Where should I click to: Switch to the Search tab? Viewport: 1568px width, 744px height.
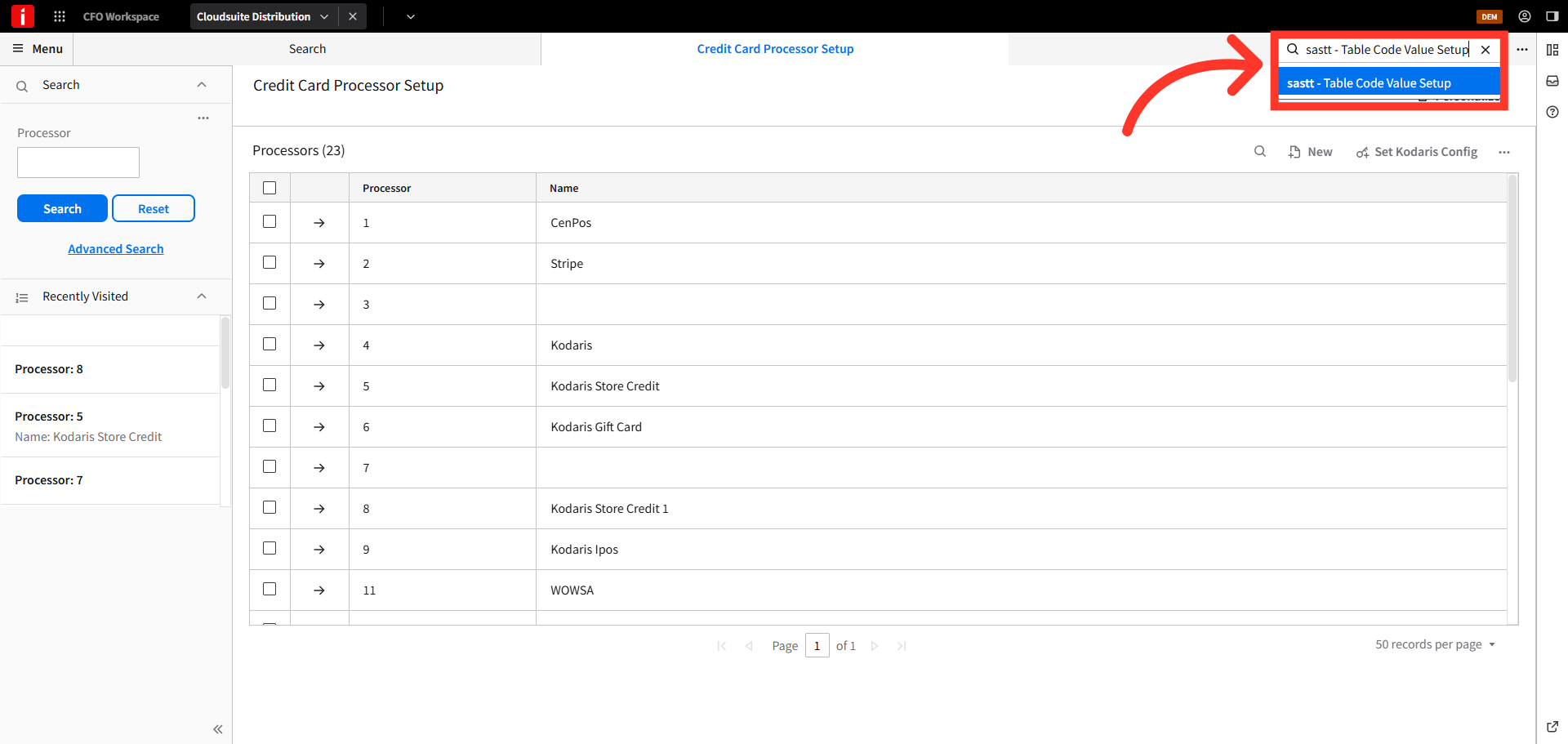pyautogui.click(x=307, y=49)
